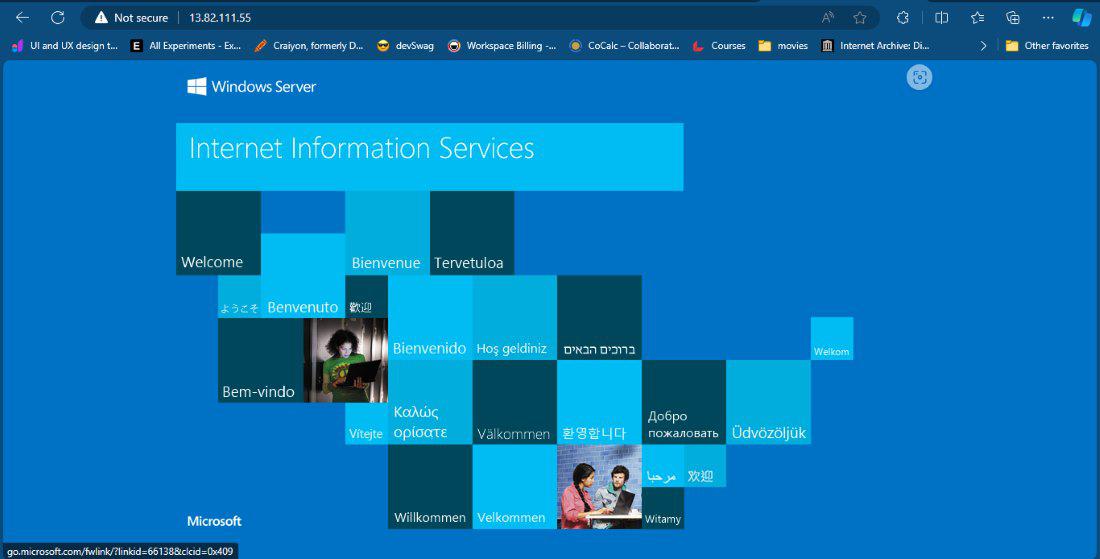Click the Velkommen tile
This screenshot has height=559, width=1100.
(515, 487)
